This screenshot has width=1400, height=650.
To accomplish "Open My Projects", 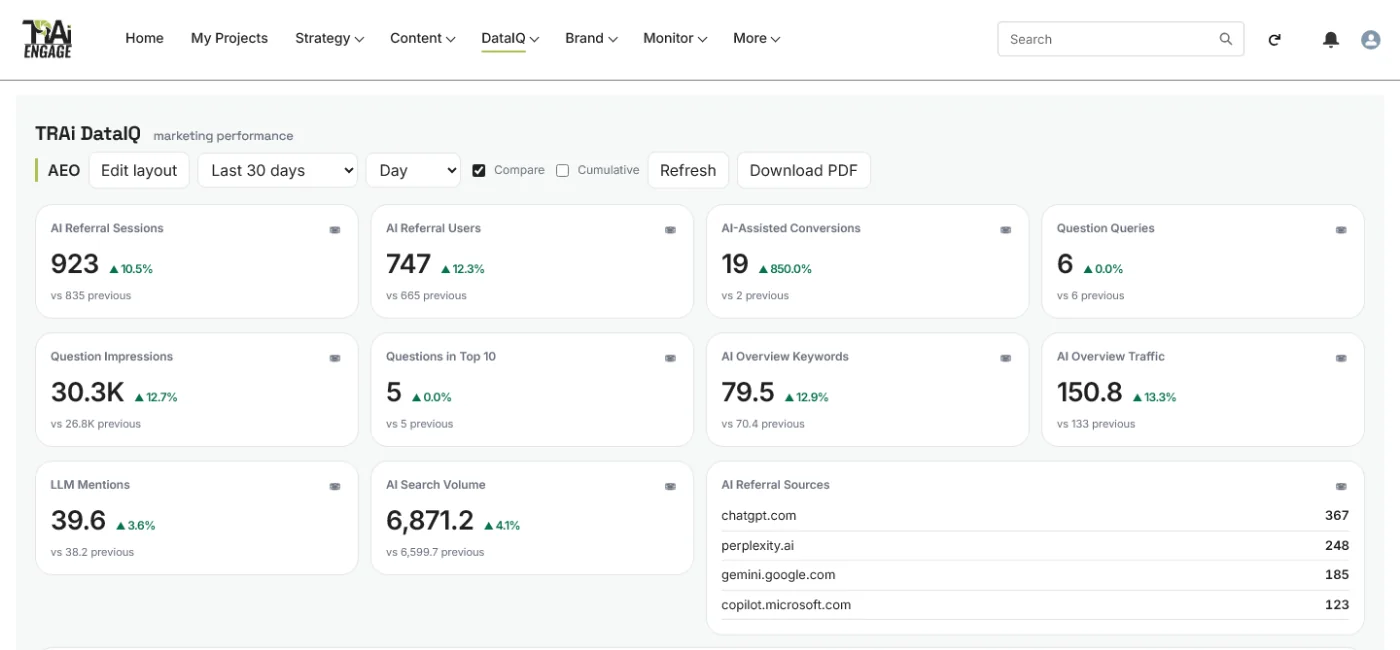I will click(229, 38).
